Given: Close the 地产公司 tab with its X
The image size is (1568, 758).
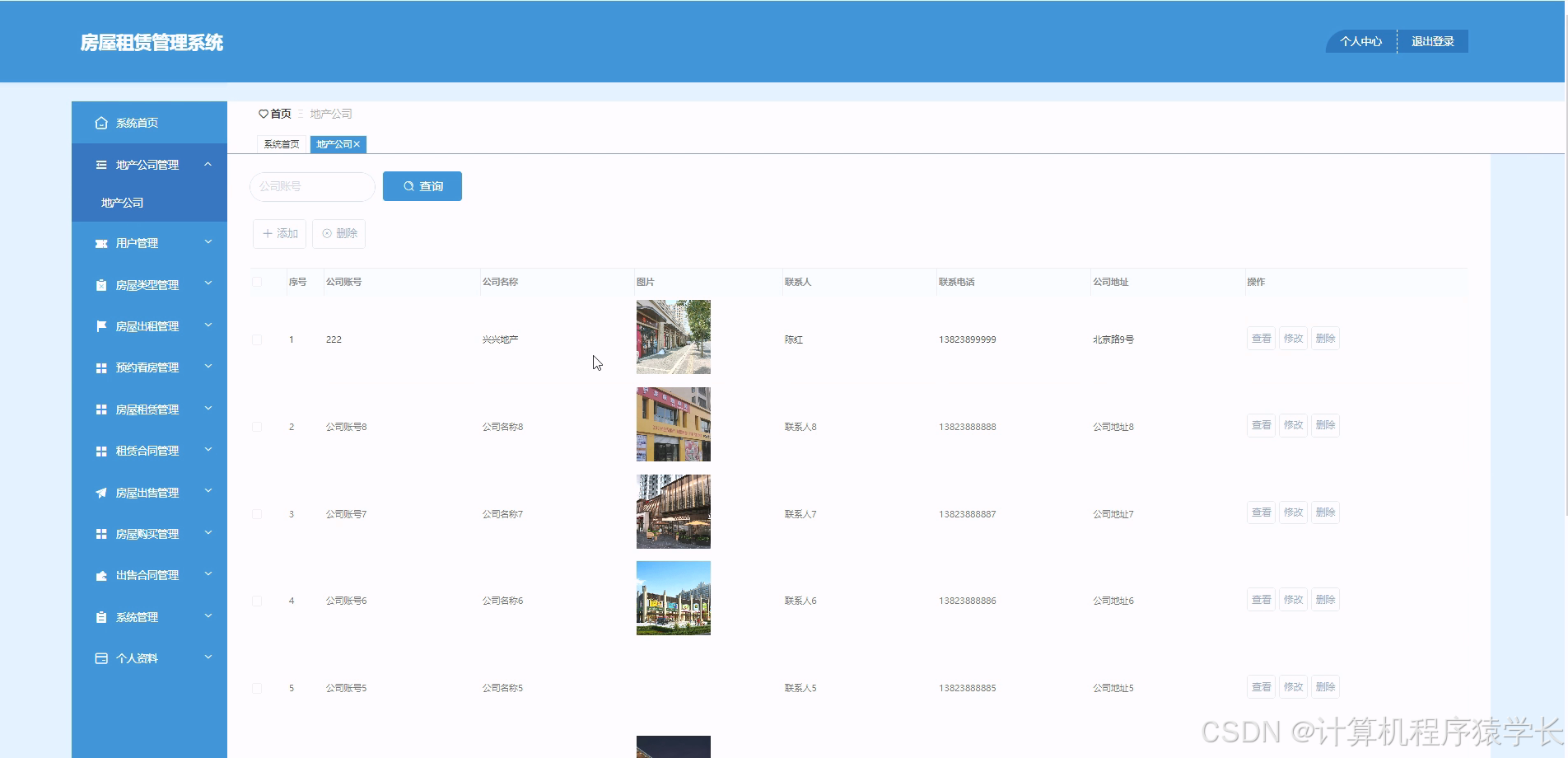Looking at the screenshot, I should point(357,144).
